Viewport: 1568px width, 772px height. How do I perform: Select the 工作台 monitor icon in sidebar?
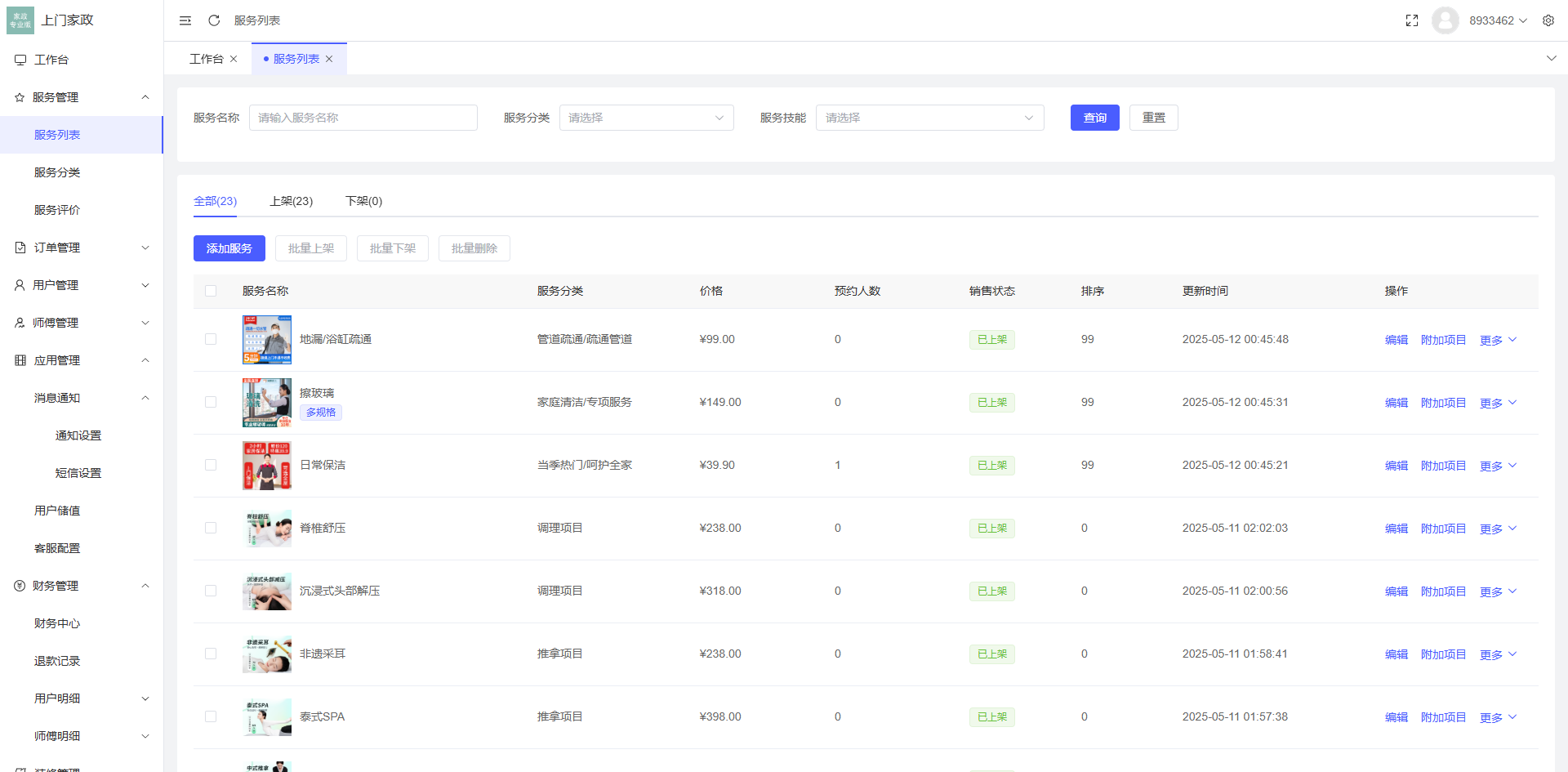pyautogui.click(x=19, y=59)
